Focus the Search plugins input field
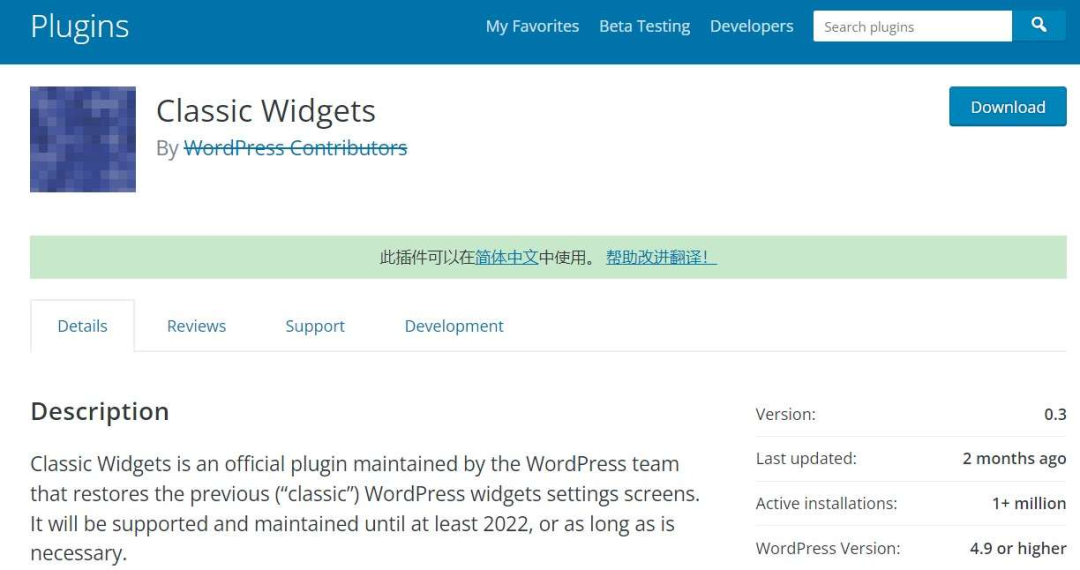The image size is (1080, 570). pyautogui.click(x=913, y=26)
